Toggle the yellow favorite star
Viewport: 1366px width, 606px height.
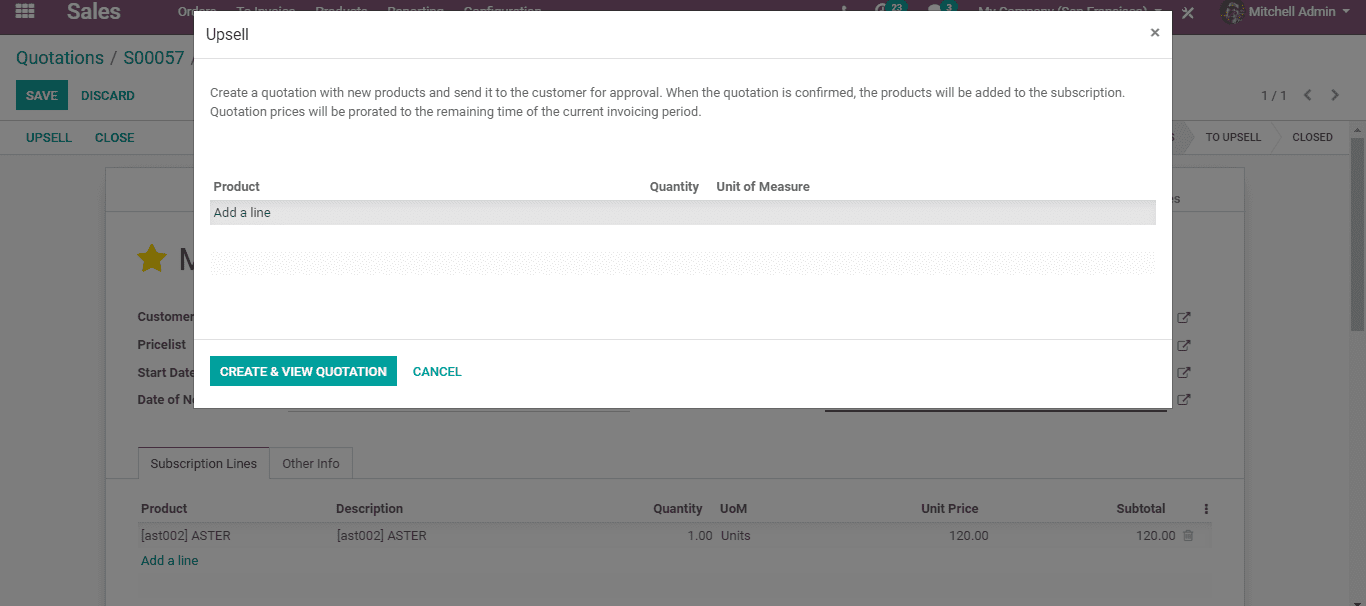pyautogui.click(x=152, y=259)
